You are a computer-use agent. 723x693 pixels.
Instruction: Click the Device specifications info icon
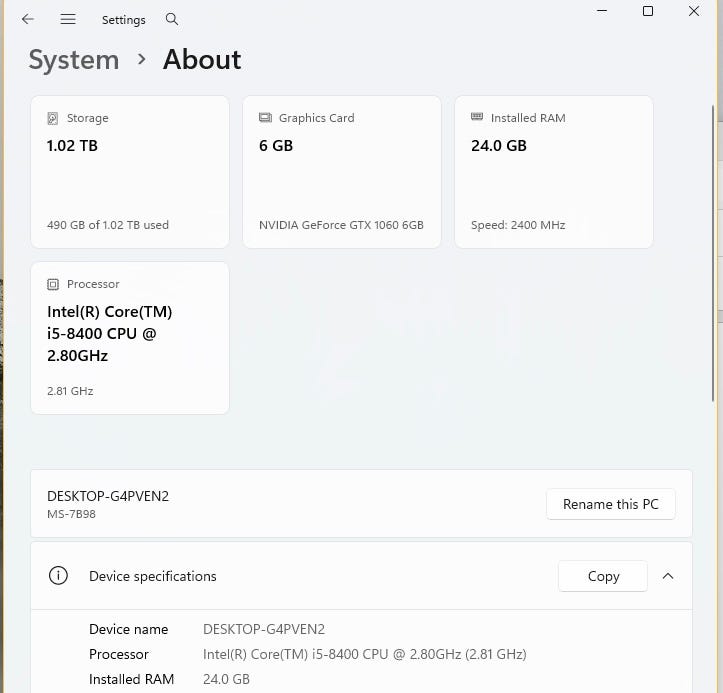pyautogui.click(x=59, y=576)
